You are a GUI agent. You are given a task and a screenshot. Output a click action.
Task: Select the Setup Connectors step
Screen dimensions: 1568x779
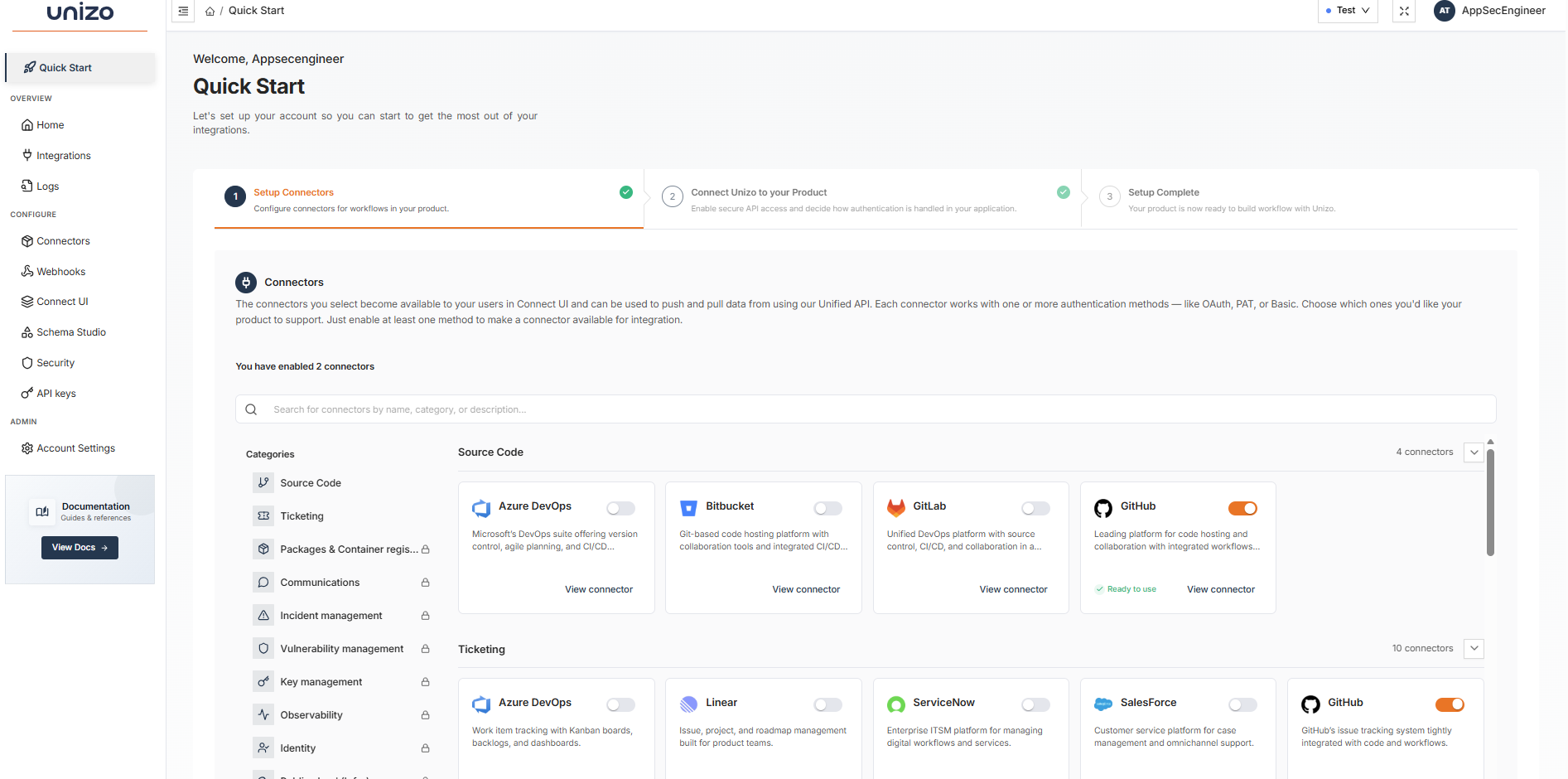(x=429, y=200)
